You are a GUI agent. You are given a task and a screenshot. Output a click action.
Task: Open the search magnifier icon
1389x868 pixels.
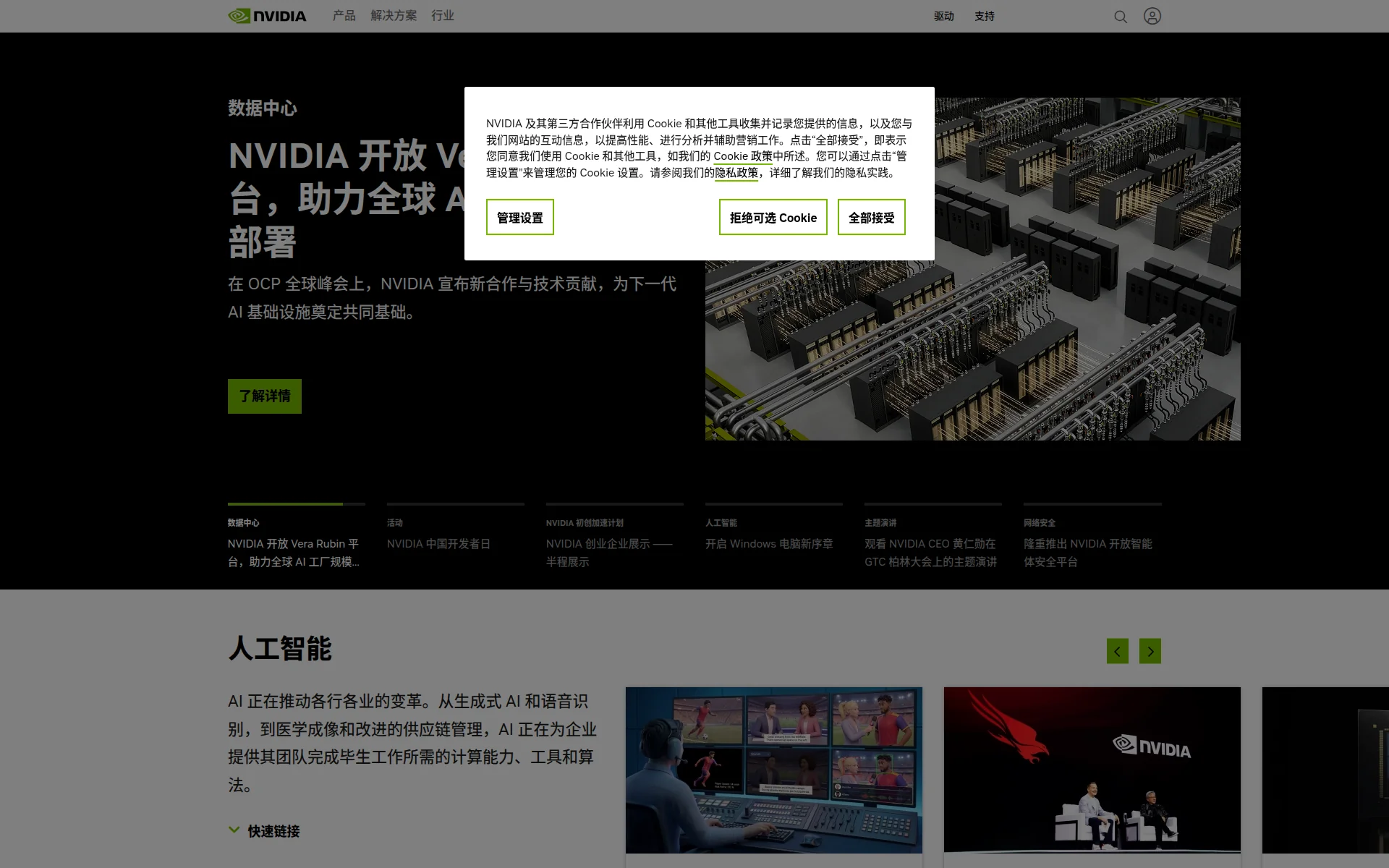tap(1120, 17)
